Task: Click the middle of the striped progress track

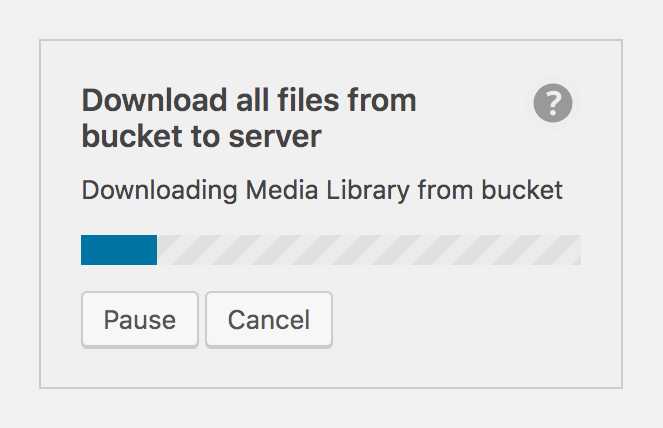Action: 368,250
